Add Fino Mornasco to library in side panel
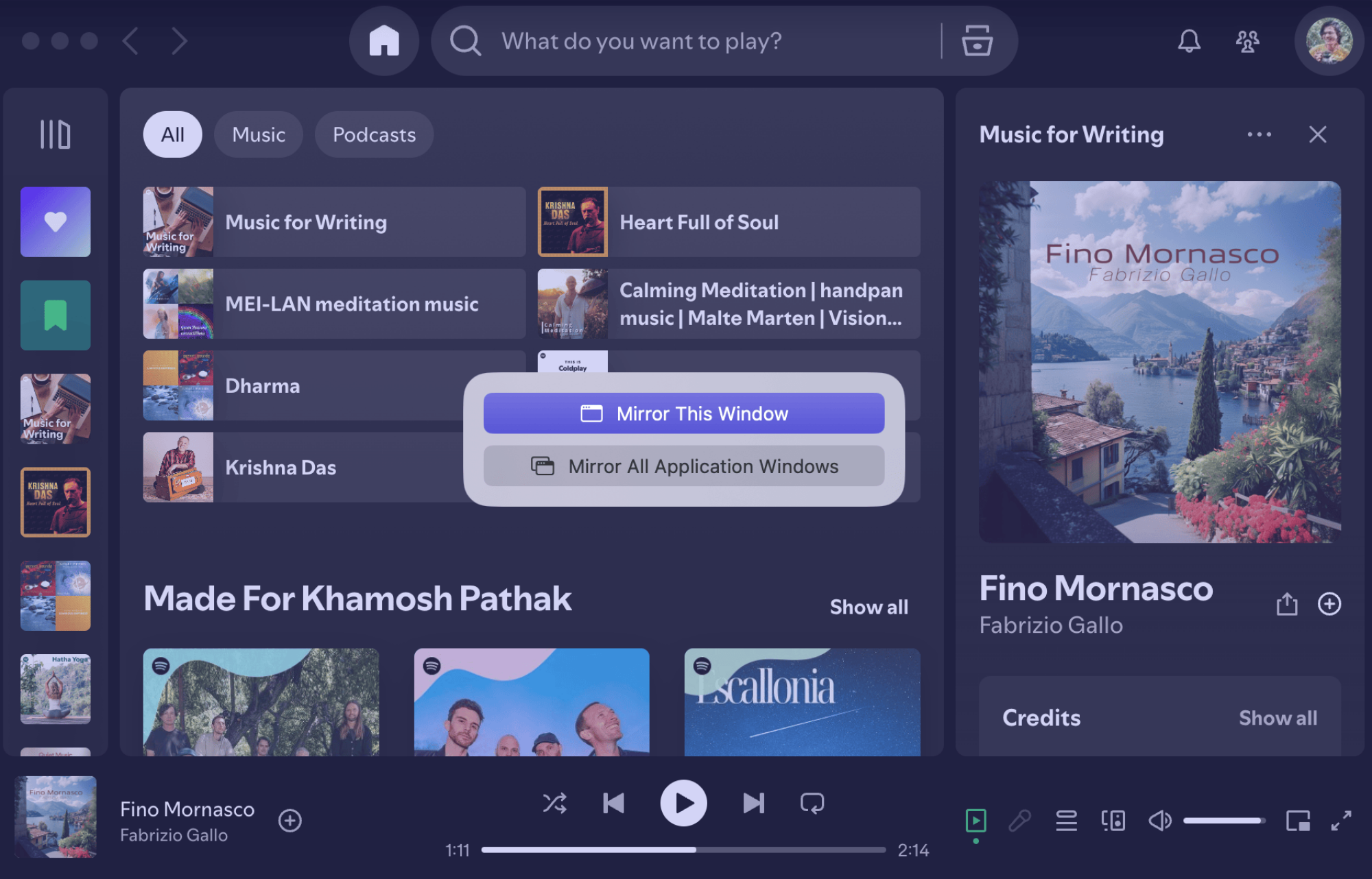The height and width of the screenshot is (879, 1372). (1329, 604)
